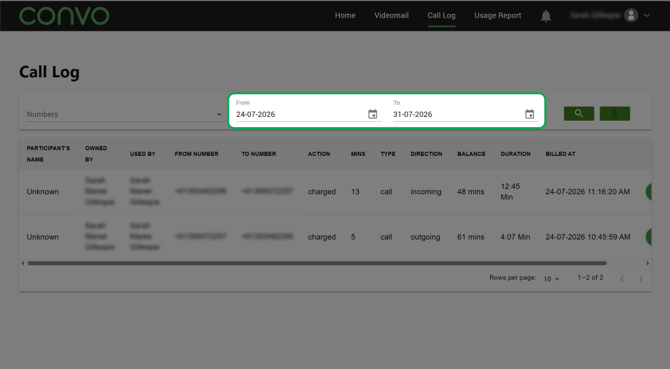
Task: Click the user avatar icon
Action: click(631, 15)
